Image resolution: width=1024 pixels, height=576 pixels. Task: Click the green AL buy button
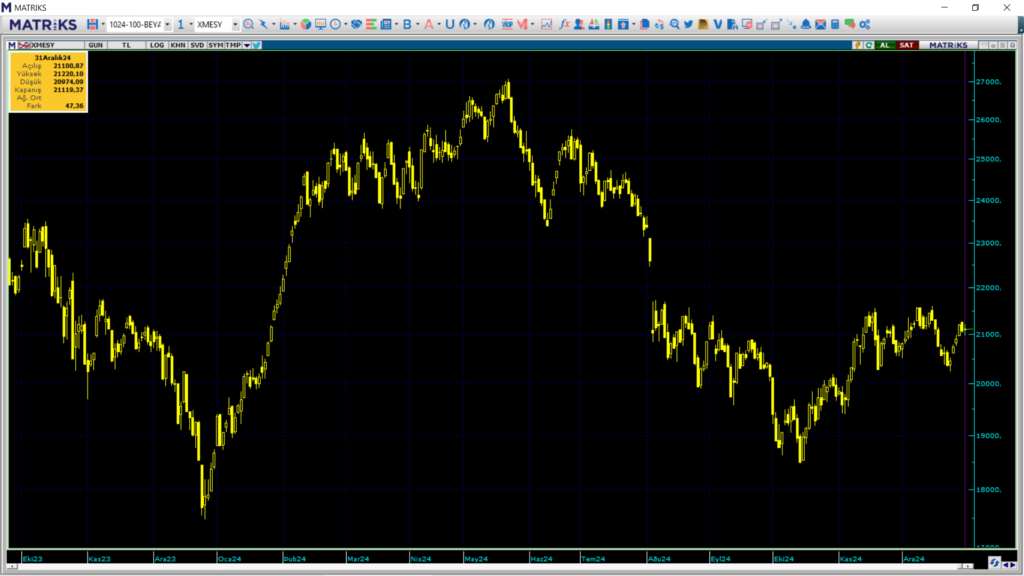[885, 45]
